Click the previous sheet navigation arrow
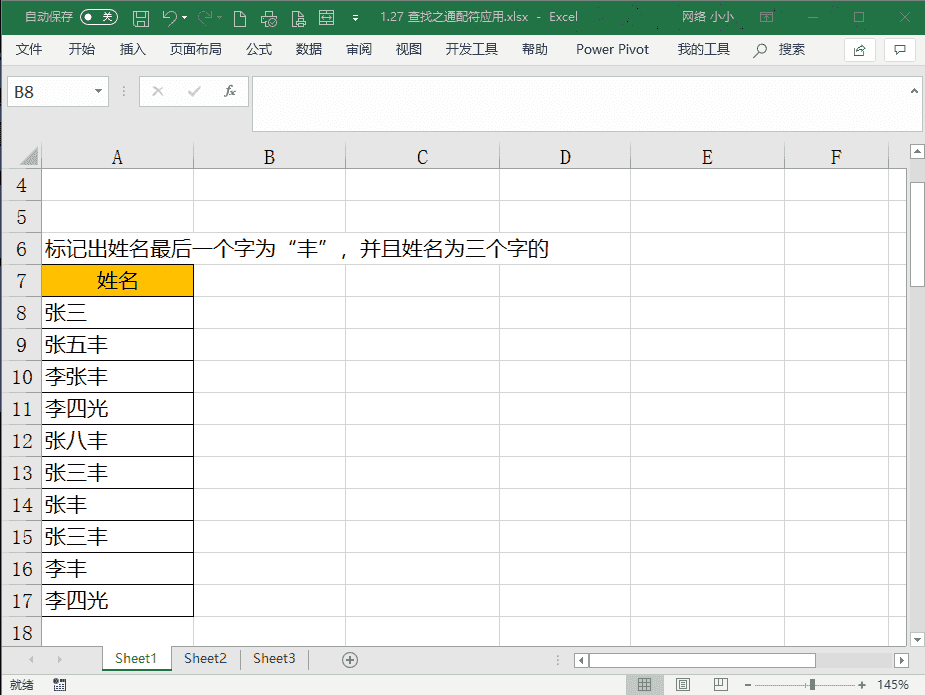The height and width of the screenshot is (695, 925). click(x=31, y=659)
